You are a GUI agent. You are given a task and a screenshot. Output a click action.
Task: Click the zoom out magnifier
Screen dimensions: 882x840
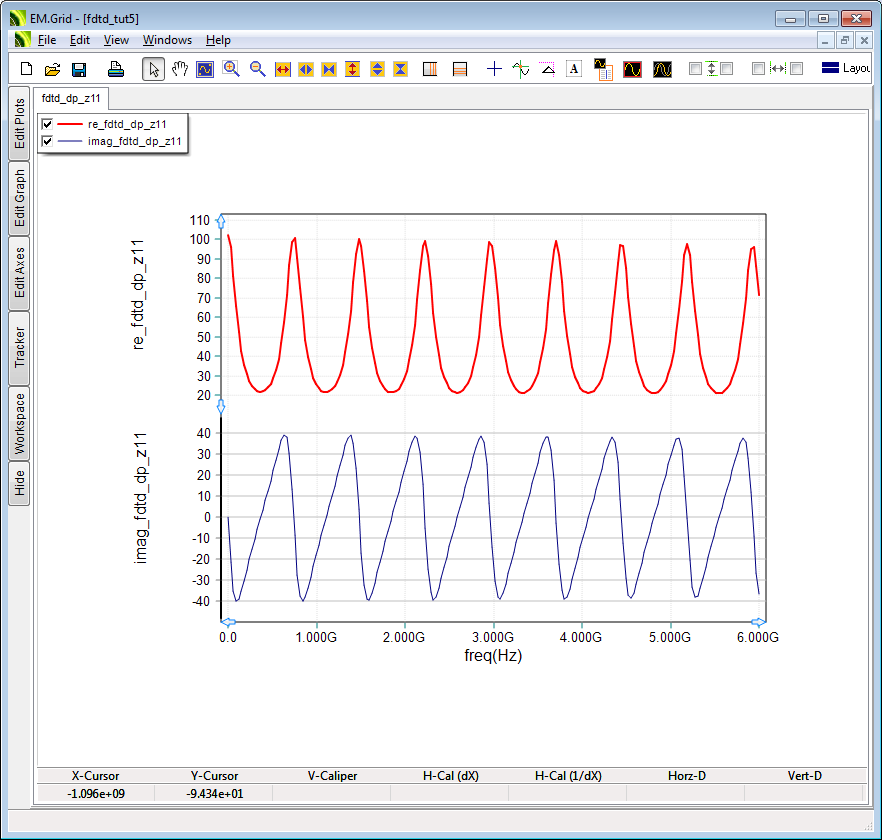[x=257, y=69]
